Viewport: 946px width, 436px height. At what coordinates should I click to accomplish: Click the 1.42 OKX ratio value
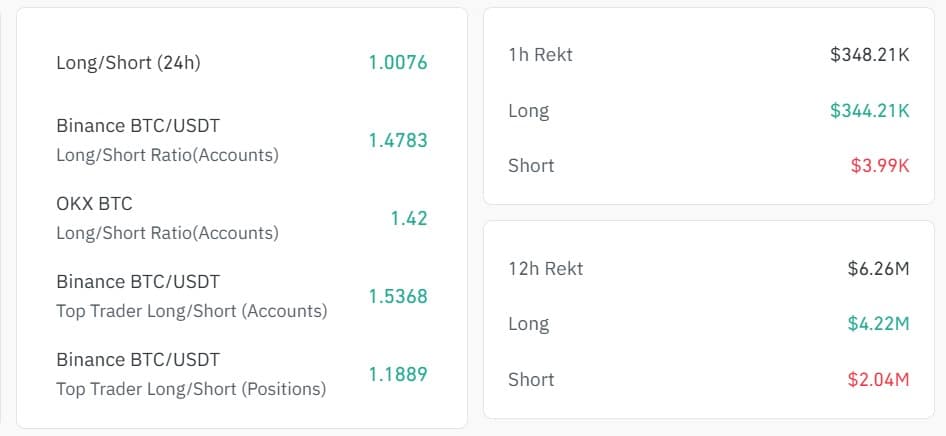tap(409, 218)
